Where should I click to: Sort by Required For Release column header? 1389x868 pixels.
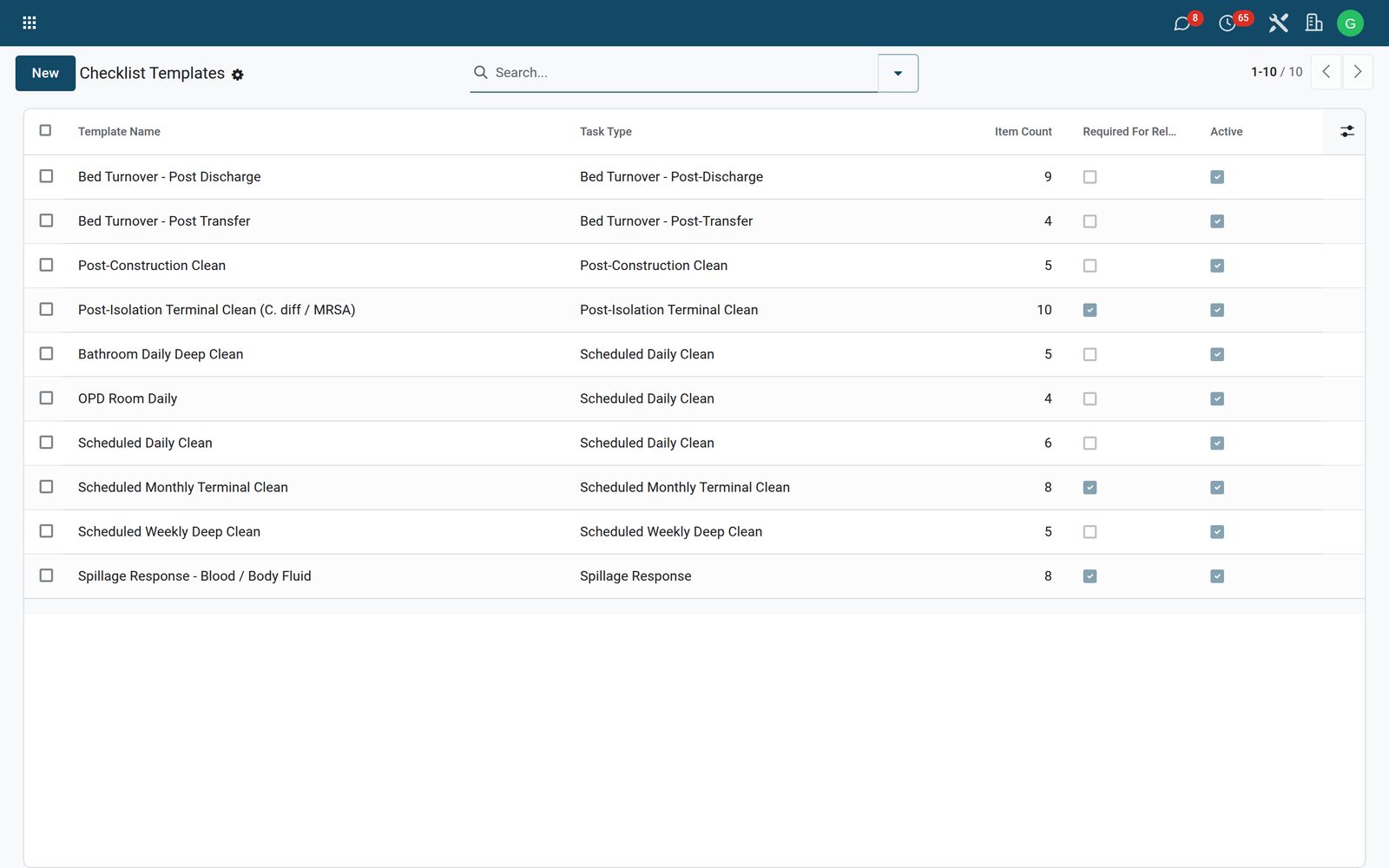1129,132
